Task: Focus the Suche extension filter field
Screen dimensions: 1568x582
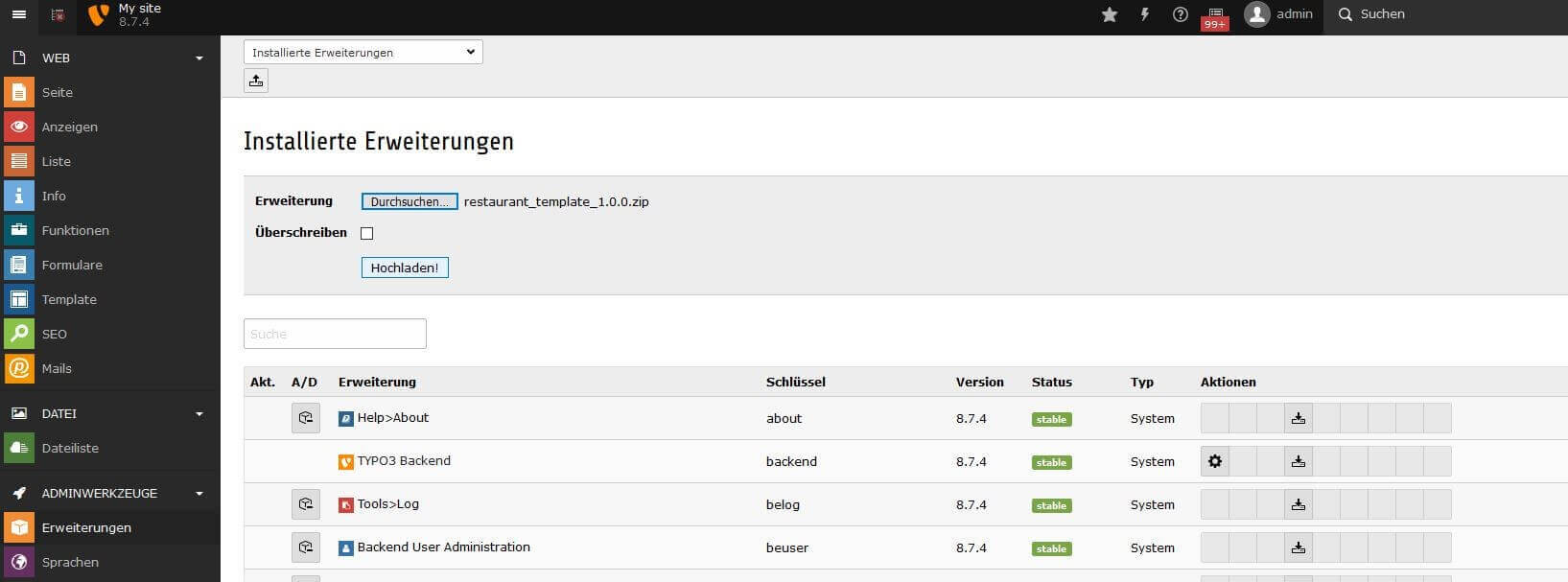Action: click(x=335, y=334)
